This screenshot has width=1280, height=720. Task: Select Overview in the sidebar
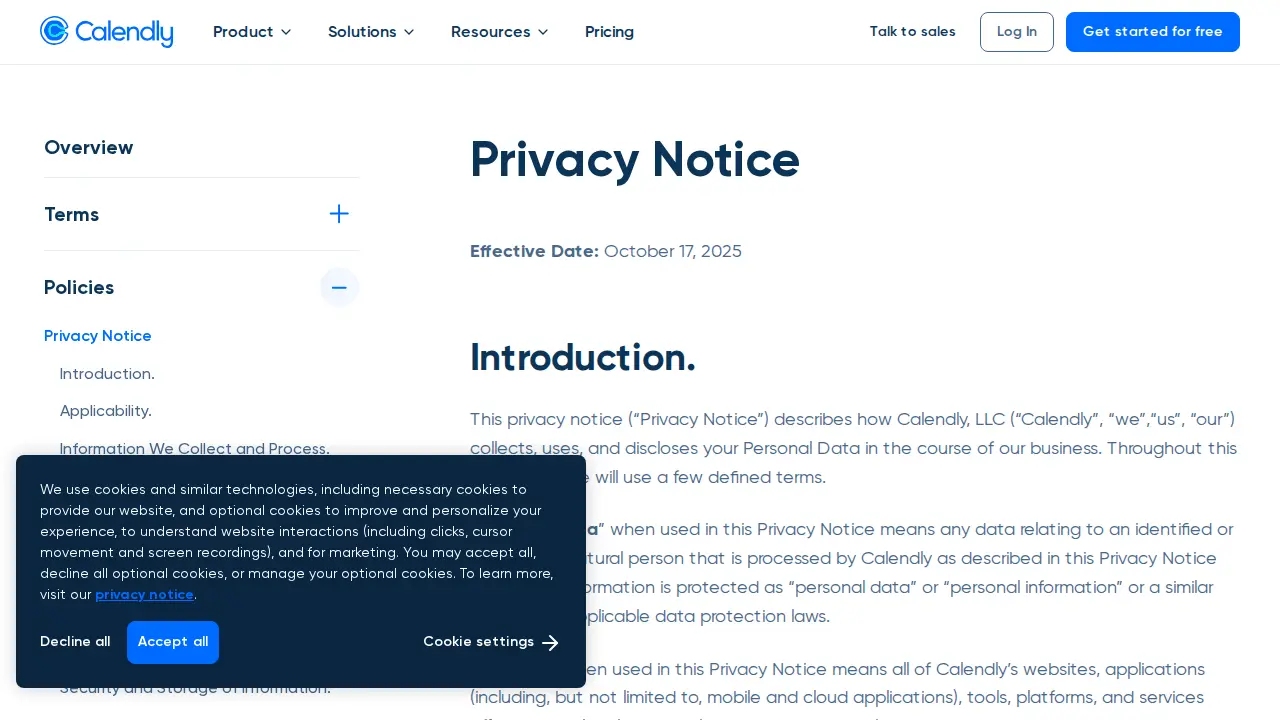pyautogui.click(x=89, y=148)
